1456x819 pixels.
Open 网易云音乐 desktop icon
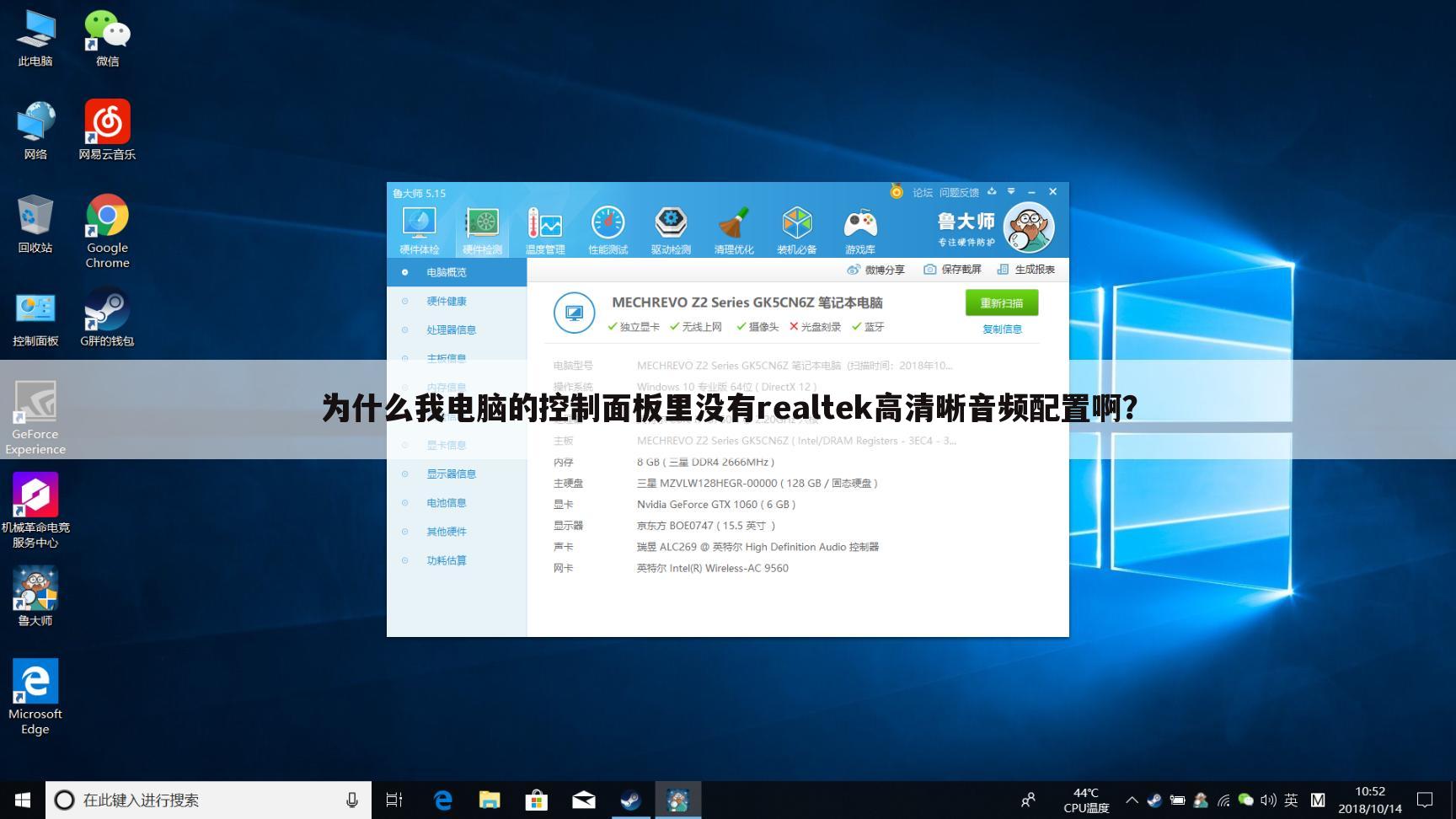[107, 131]
